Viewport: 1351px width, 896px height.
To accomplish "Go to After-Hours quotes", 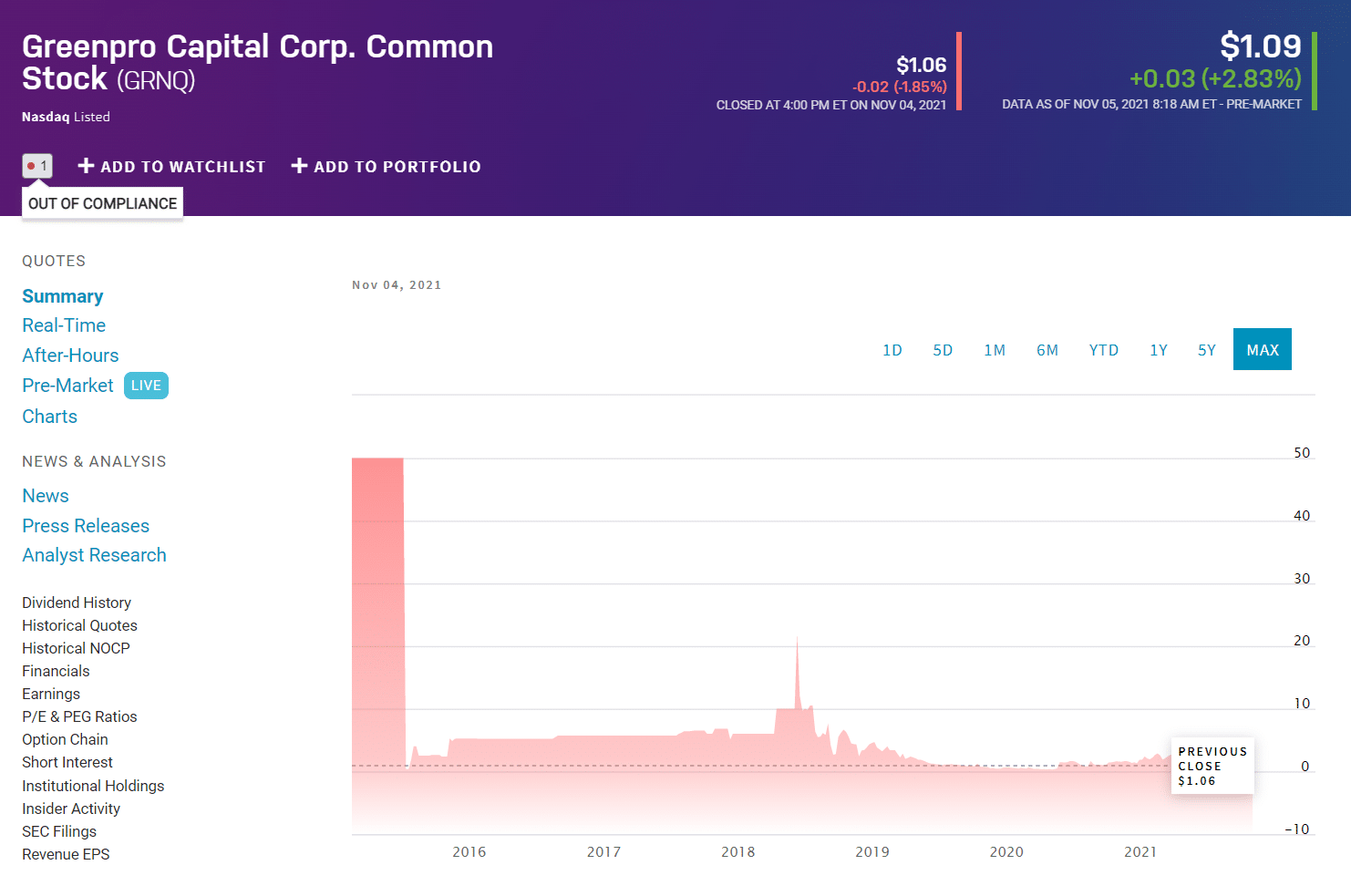I will point(70,355).
